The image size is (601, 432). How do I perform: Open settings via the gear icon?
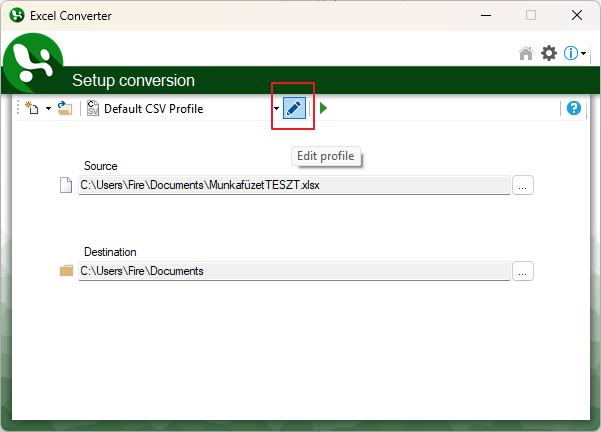point(548,53)
